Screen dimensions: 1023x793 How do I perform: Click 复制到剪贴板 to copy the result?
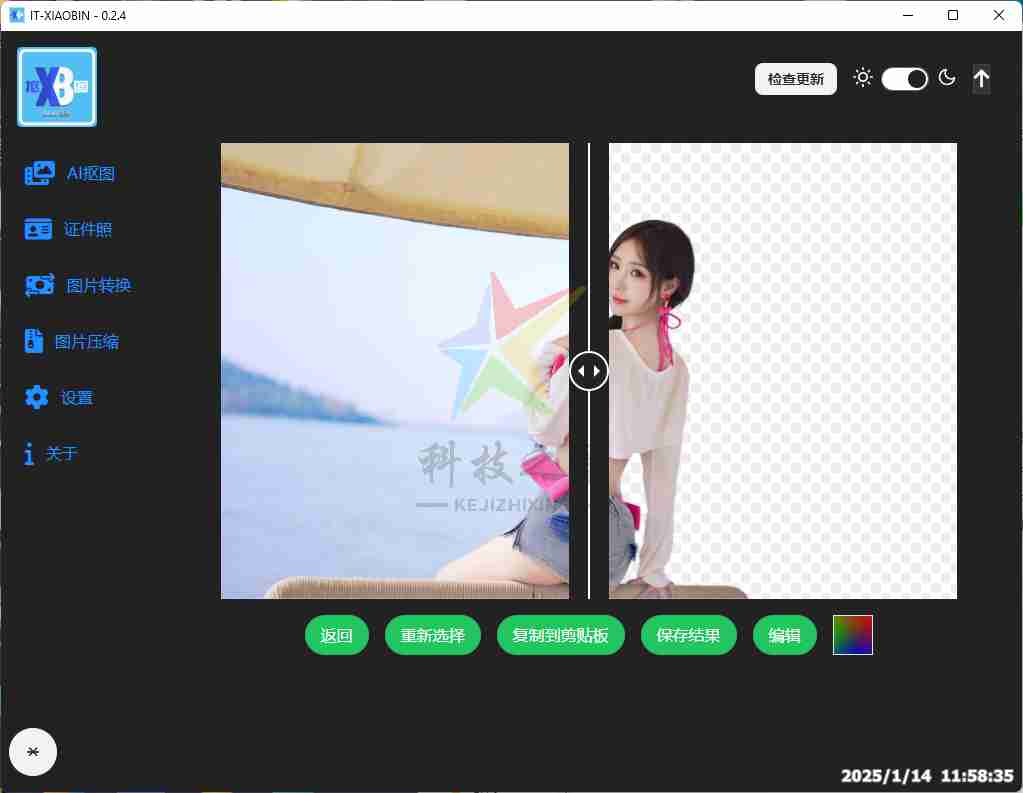pos(560,636)
